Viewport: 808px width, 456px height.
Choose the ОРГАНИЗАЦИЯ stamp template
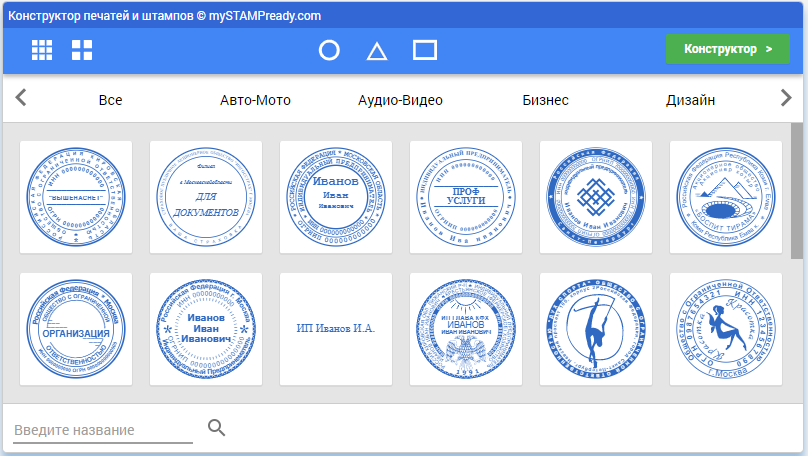(76, 329)
